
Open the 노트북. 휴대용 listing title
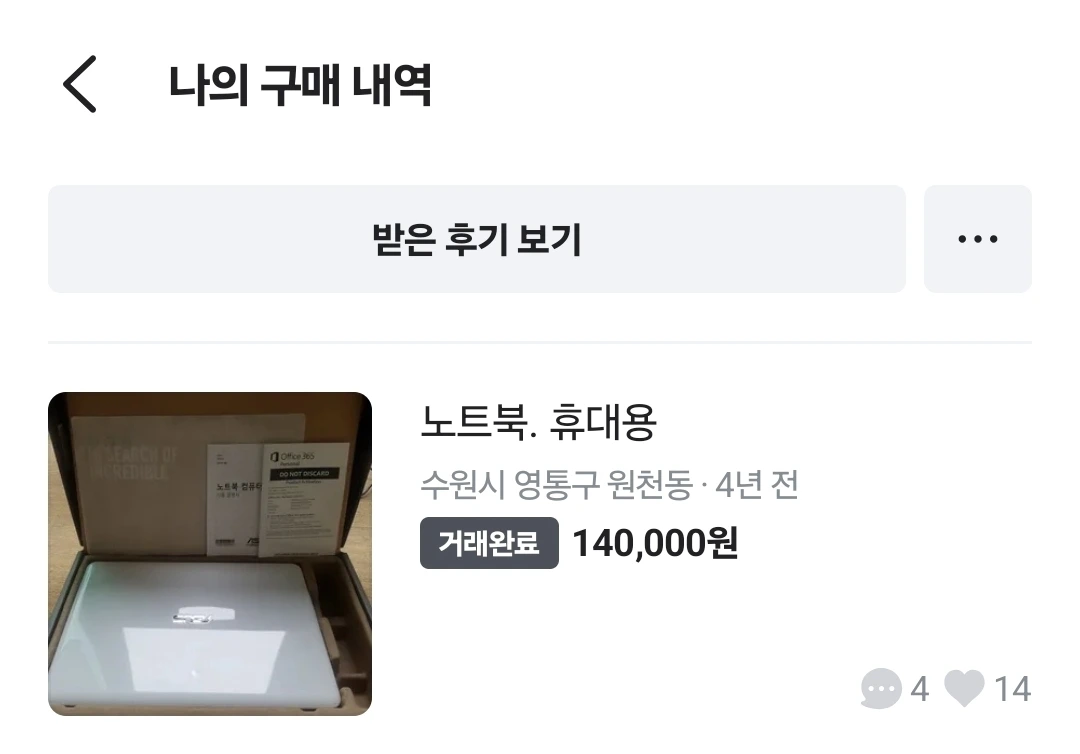pyautogui.click(x=539, y=422)
